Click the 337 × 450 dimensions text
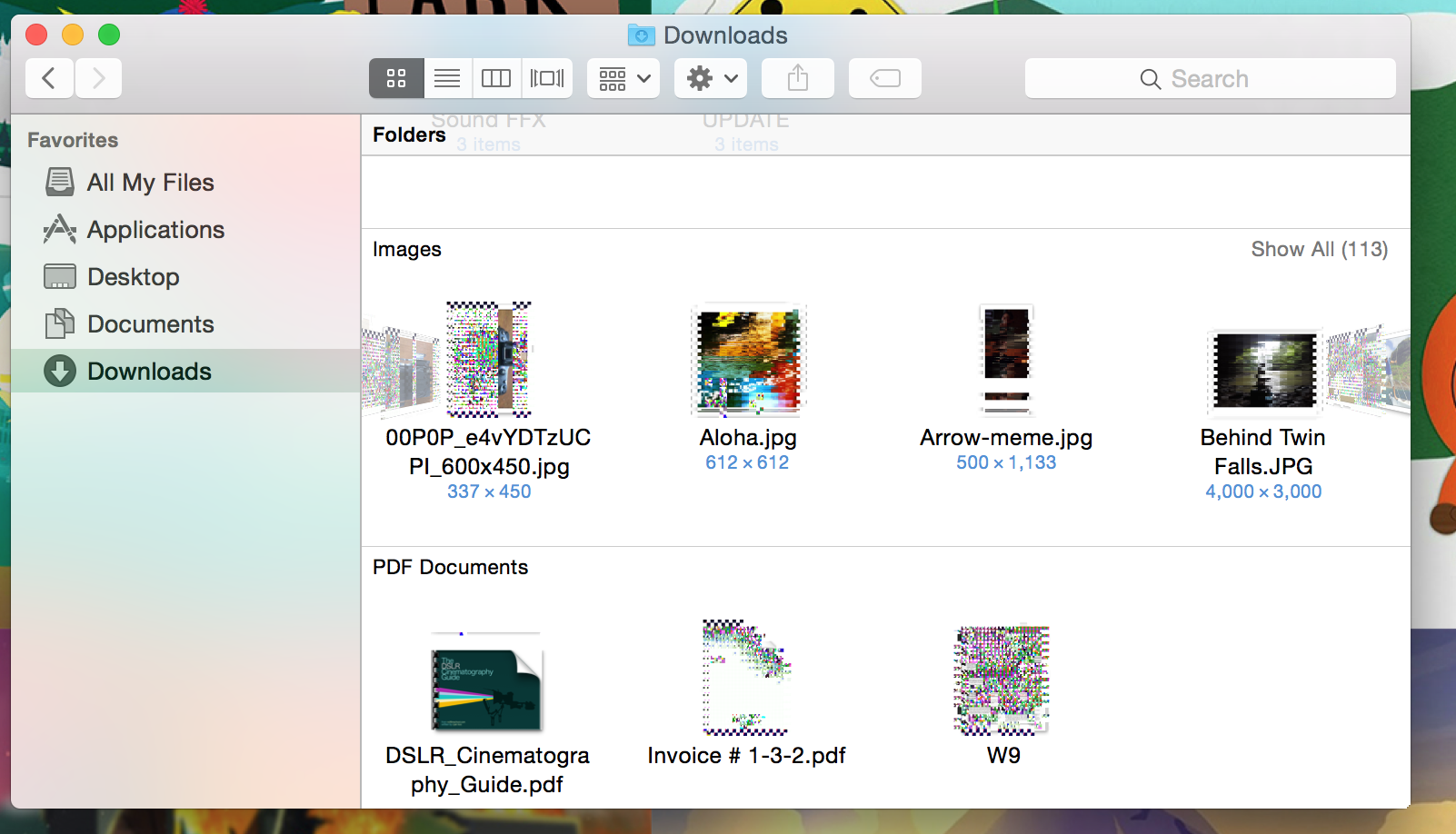Viewport: 1456px width, 834px height. pos(489,491)
